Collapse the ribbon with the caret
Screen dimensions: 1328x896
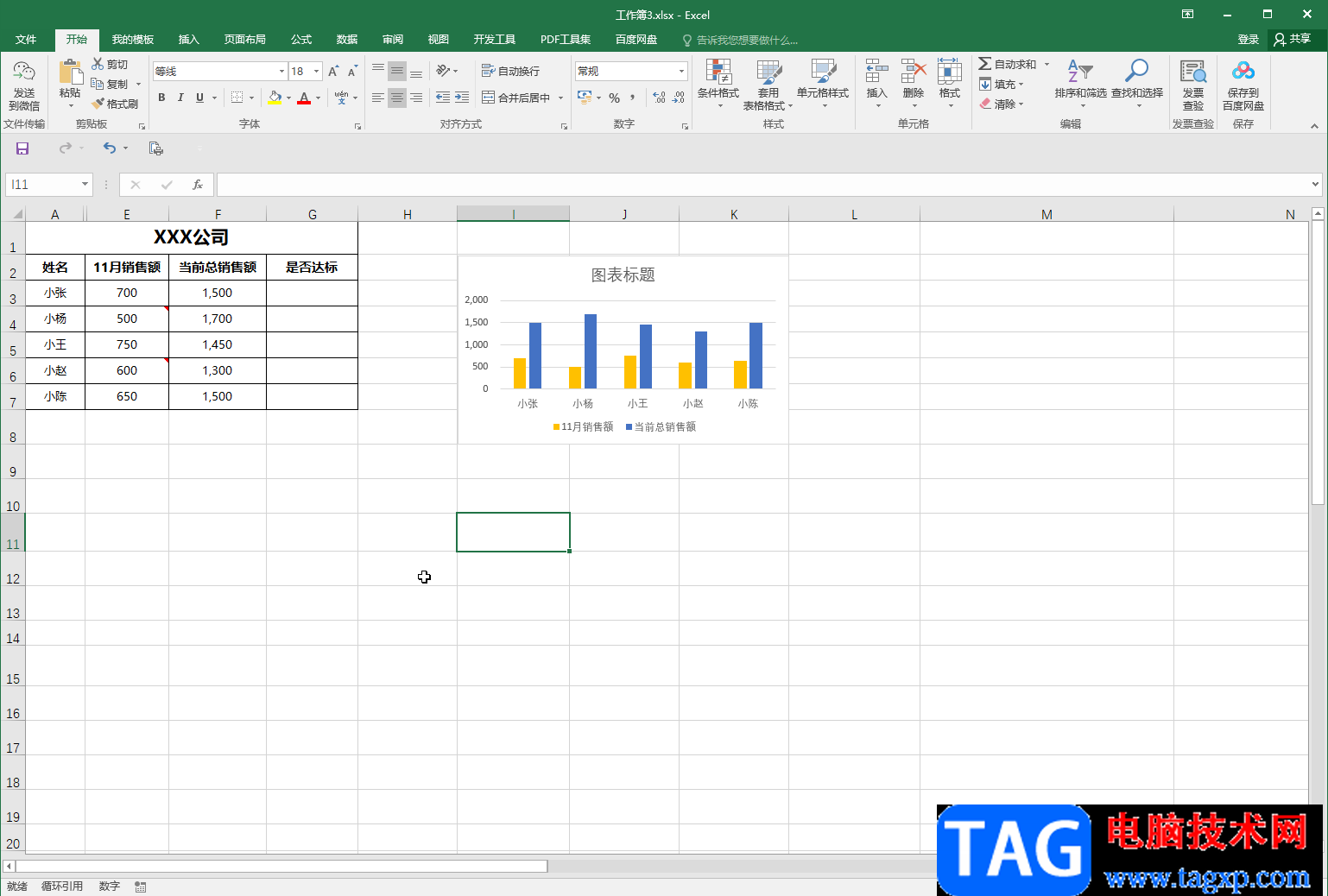click(x=1314, y=126)
